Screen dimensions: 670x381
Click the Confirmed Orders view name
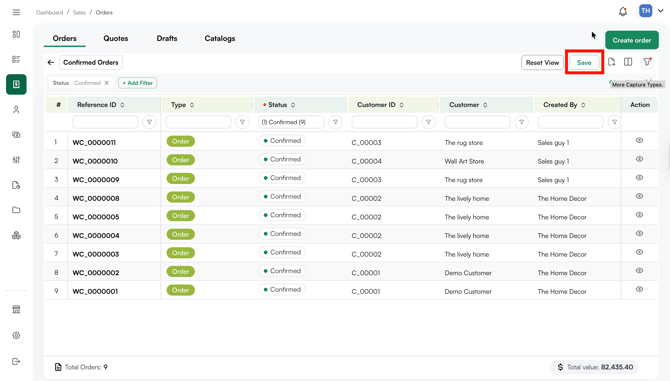click(91, 62)
